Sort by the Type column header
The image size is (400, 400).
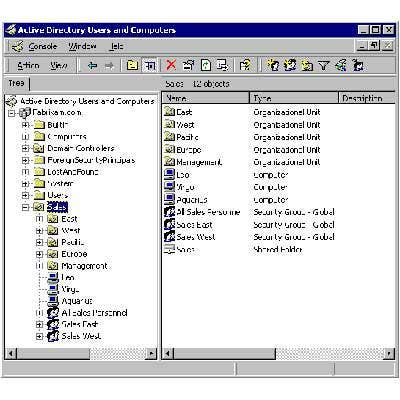[294, 98]
